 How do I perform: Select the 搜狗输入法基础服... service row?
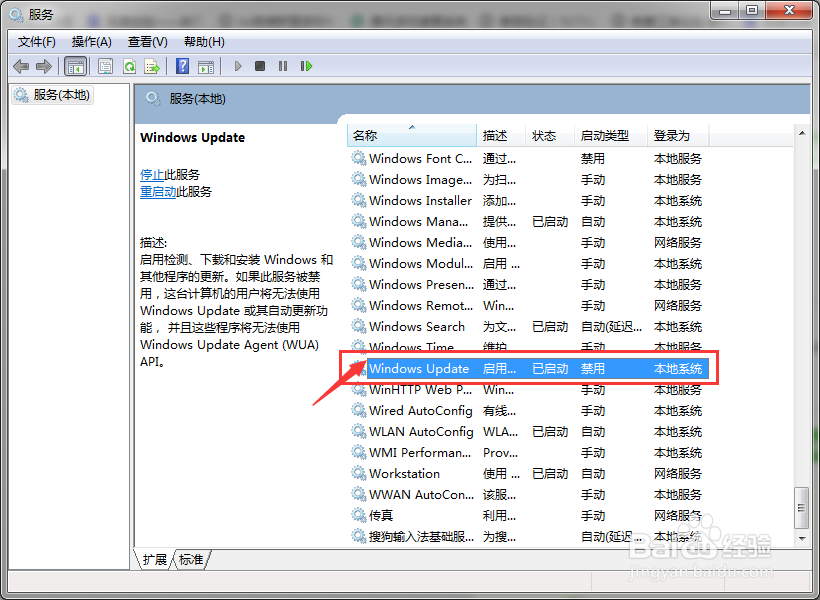pos(528,537)
